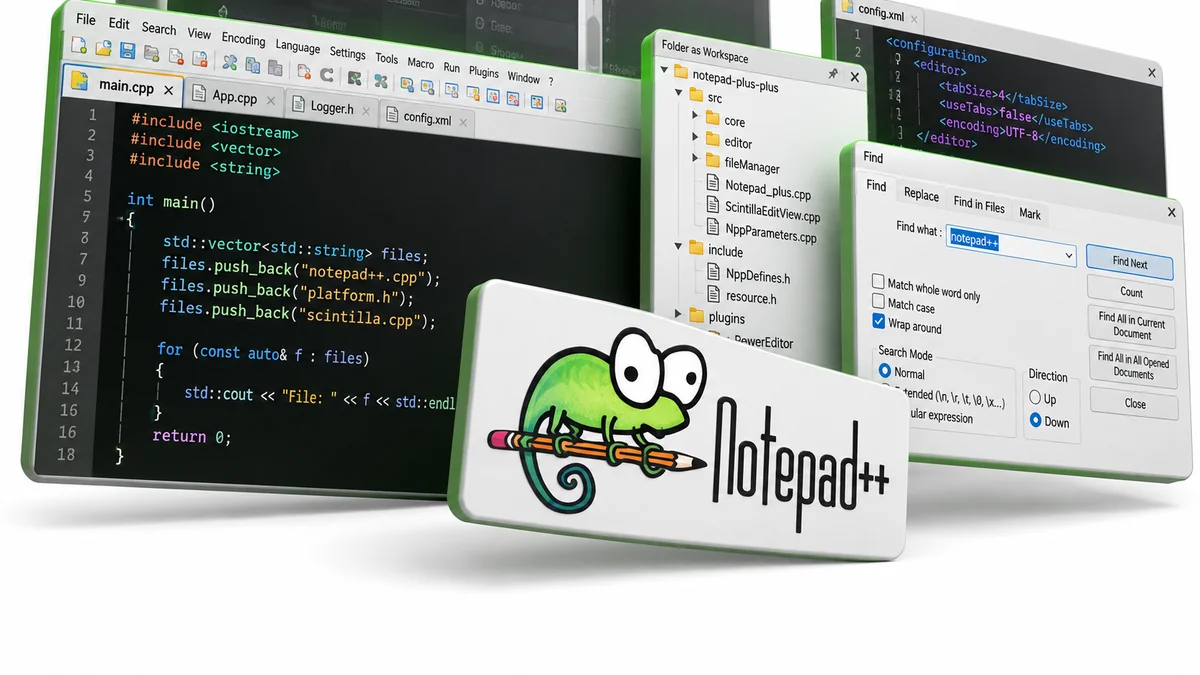Enable the Match case checkbox
1200x675 pixels.
pyautogui.click(x=878, y=302)
